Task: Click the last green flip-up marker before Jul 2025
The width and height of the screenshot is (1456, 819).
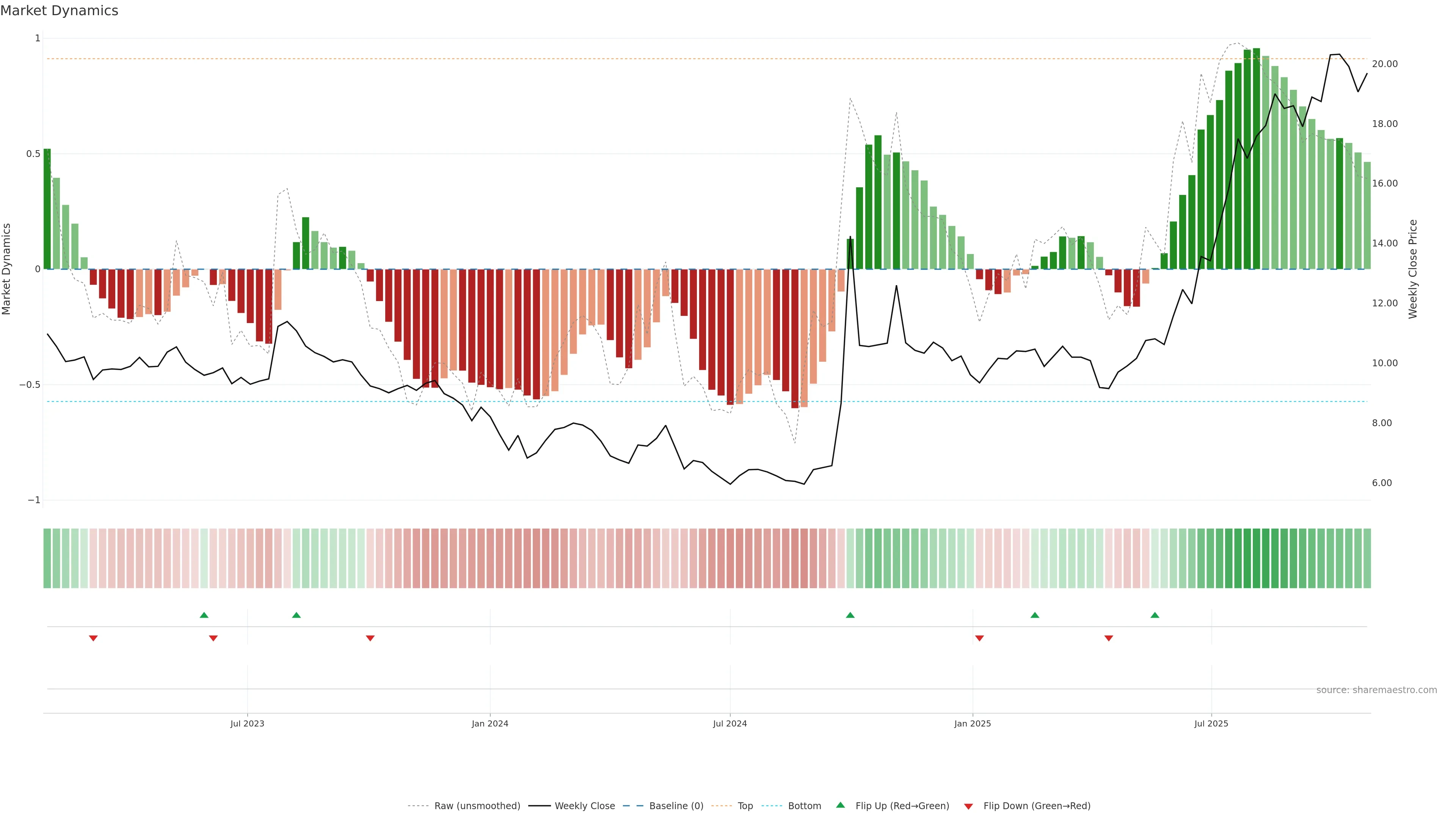Action: coord(1155,615)
